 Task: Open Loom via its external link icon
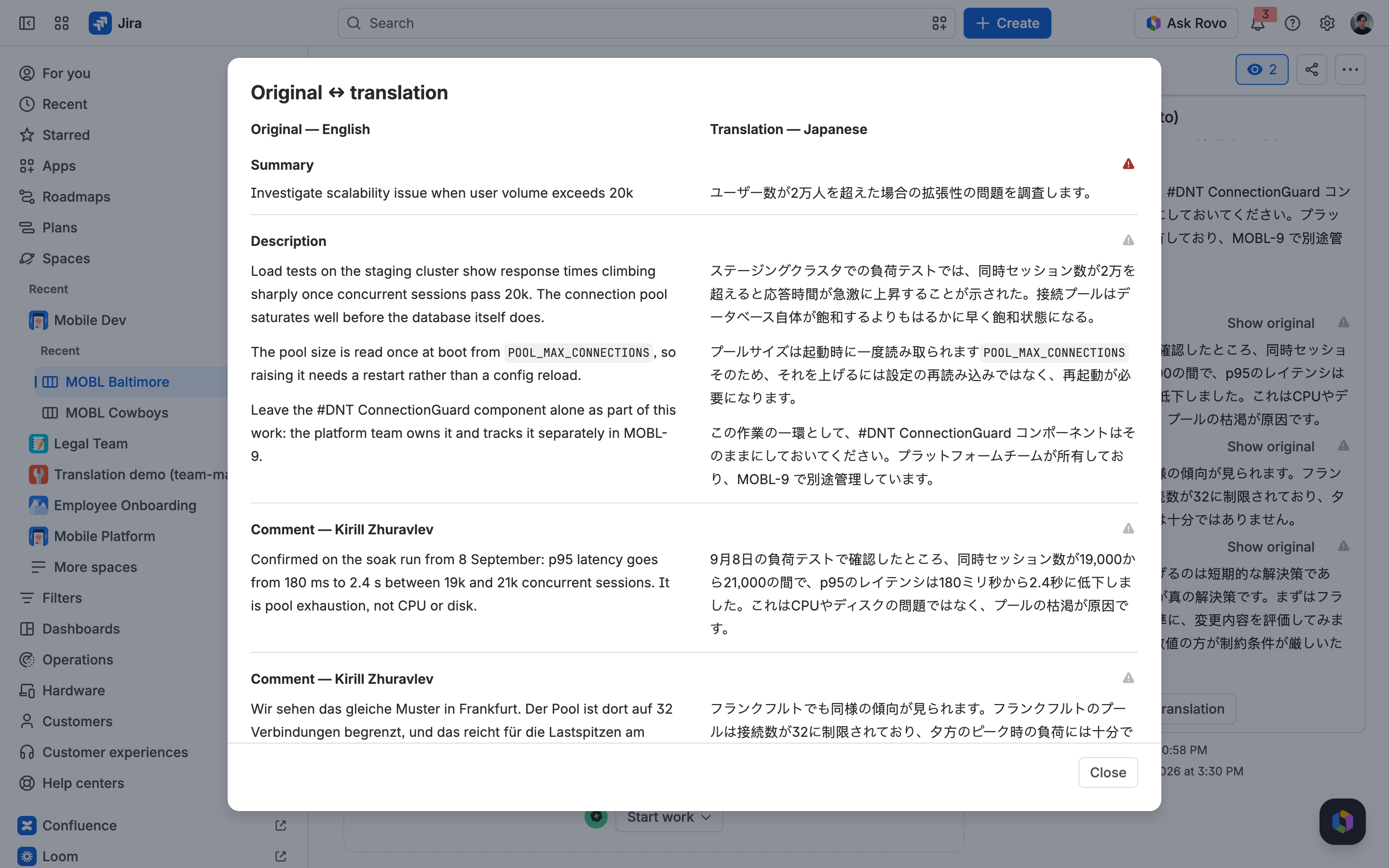pyautogui.click(x=281, y=856)
